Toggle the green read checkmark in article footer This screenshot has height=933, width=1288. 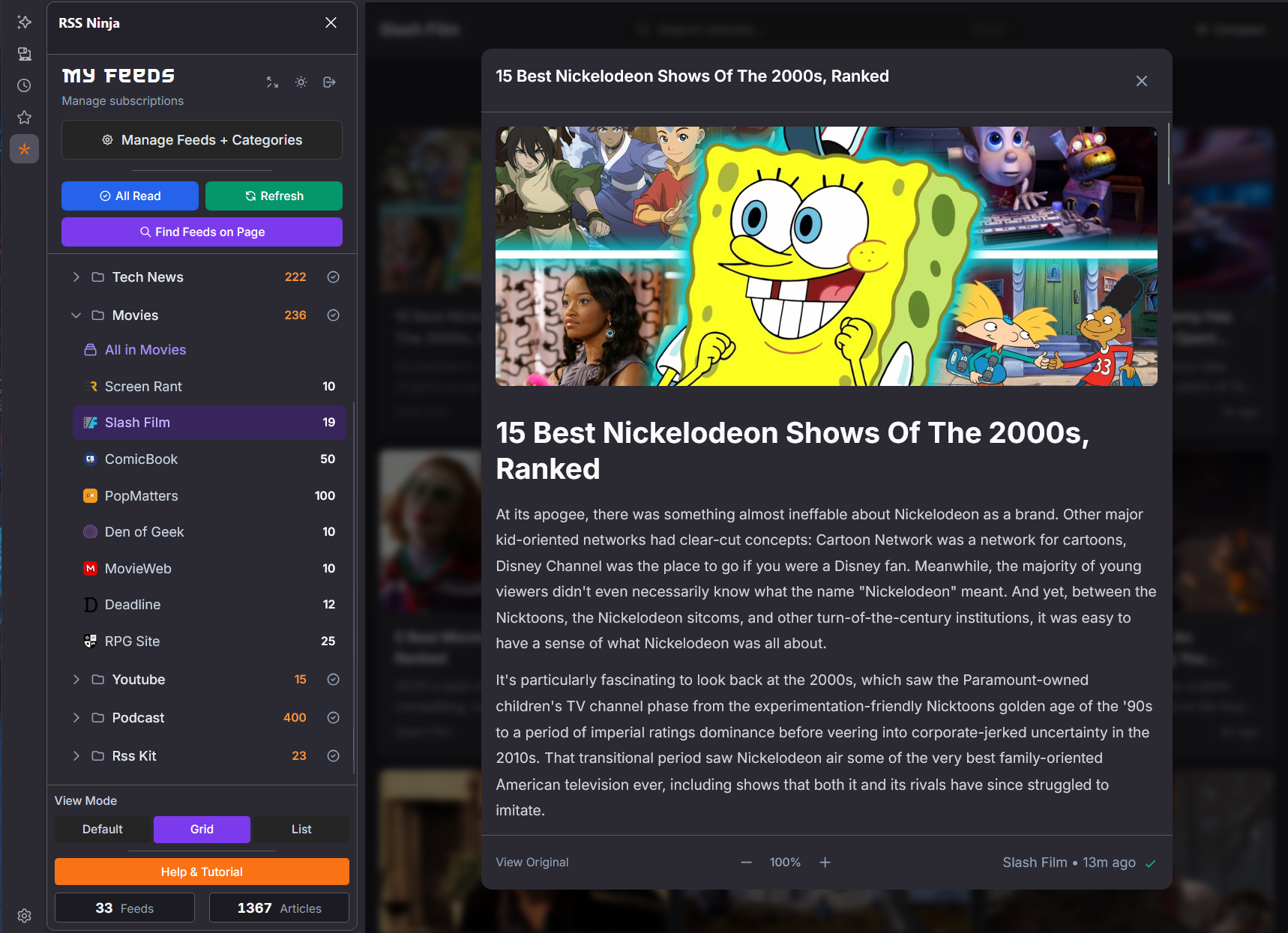coord(1151,863)
